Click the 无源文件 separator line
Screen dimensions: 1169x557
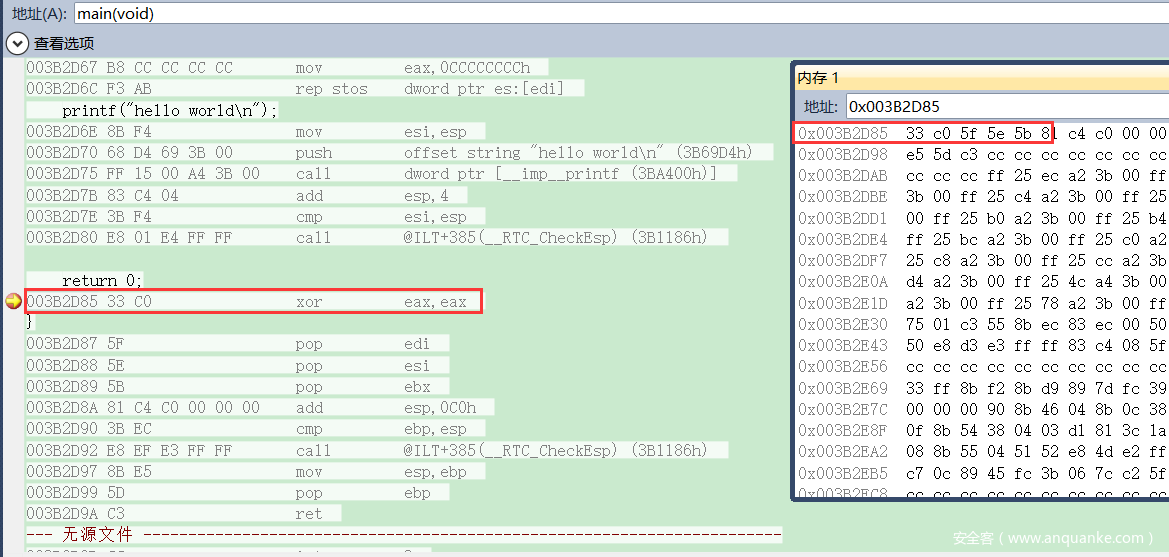click(x=400, y=534)
